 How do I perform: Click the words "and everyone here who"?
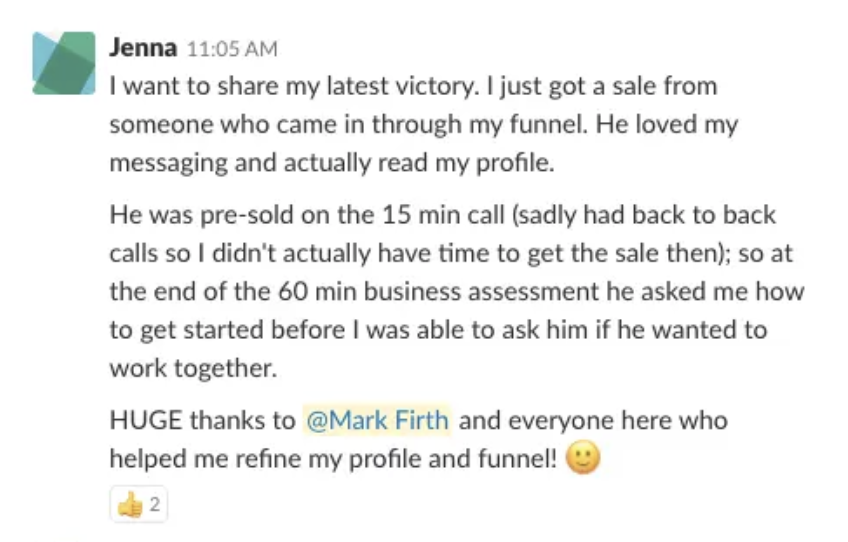pyautogui.click(x=593, y=420)
